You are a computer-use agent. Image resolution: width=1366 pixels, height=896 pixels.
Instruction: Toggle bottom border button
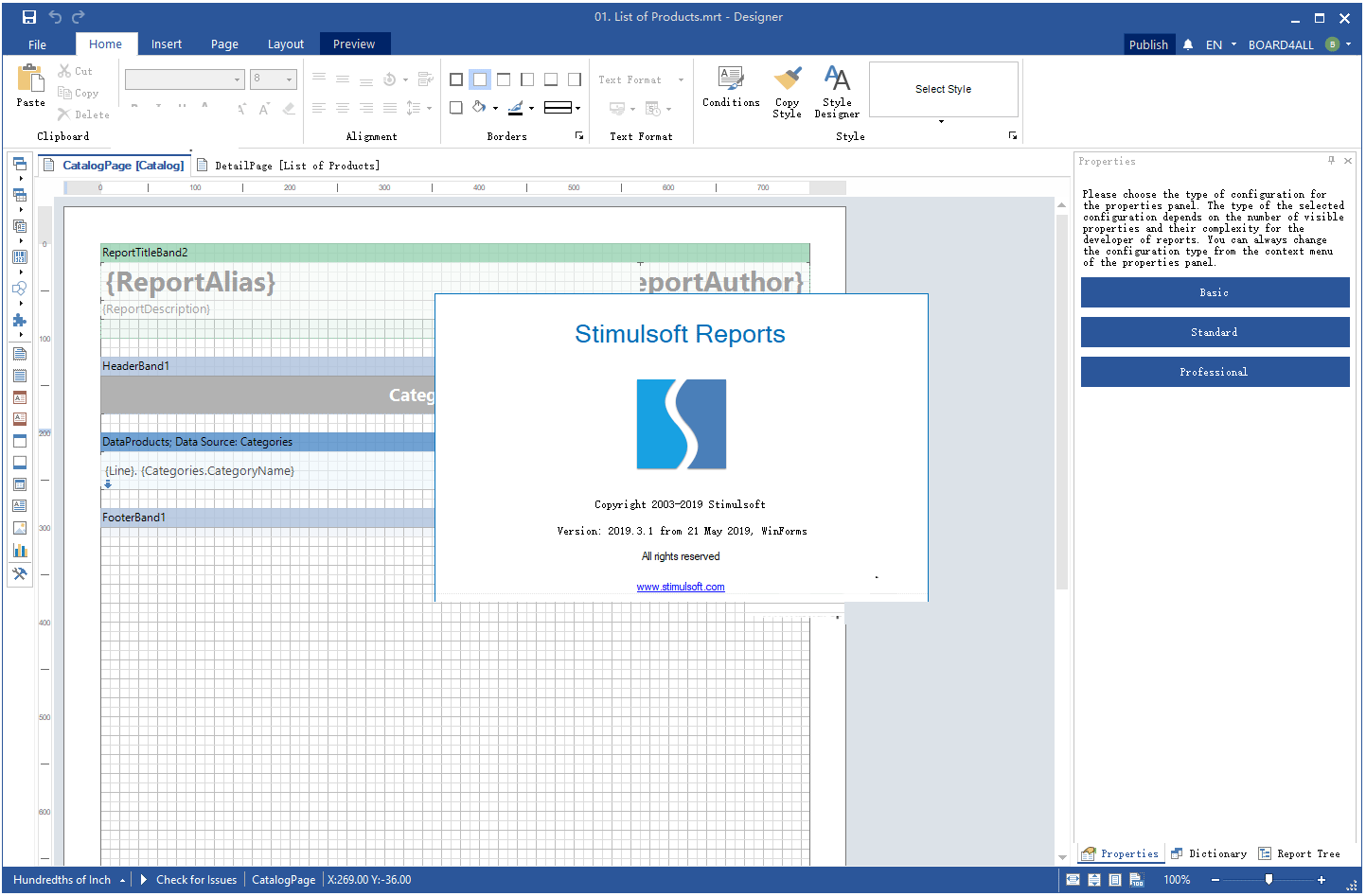tap(551, 79)
